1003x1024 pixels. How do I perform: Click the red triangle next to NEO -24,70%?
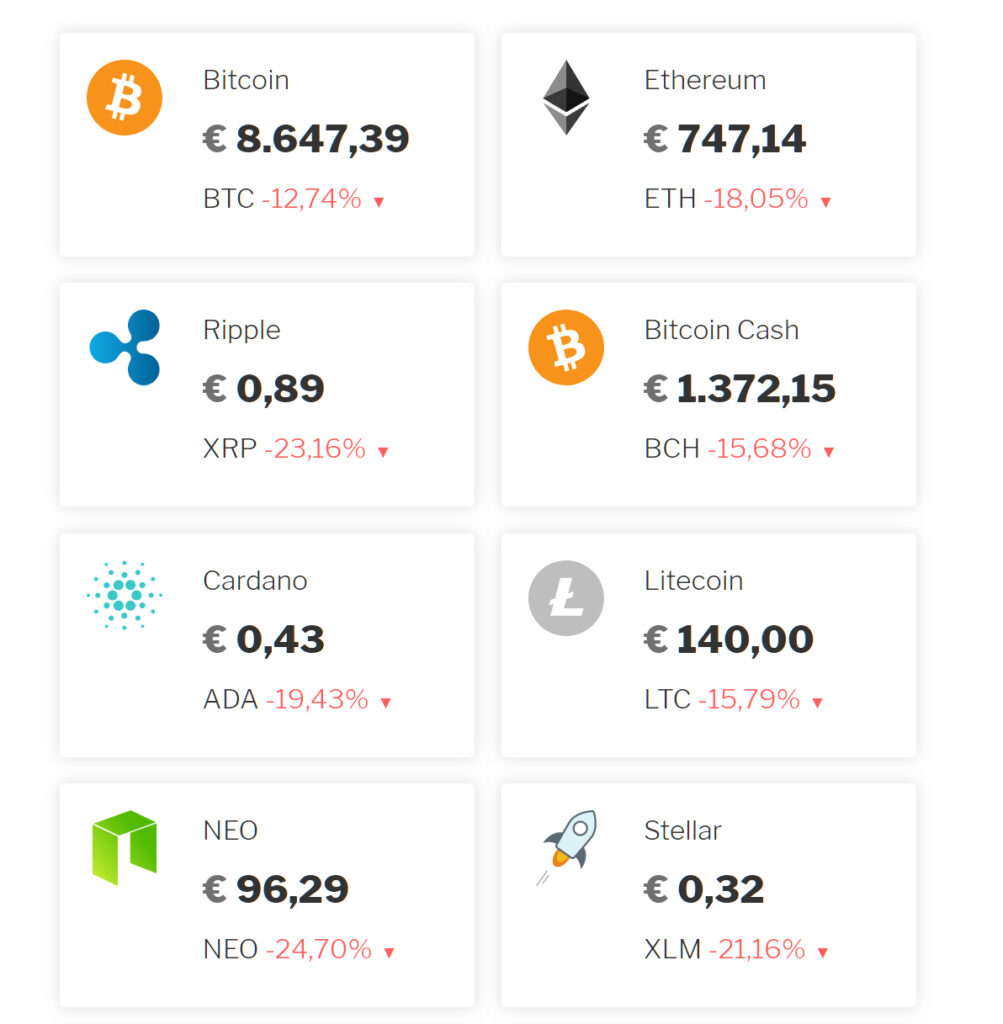coord(389,953)
